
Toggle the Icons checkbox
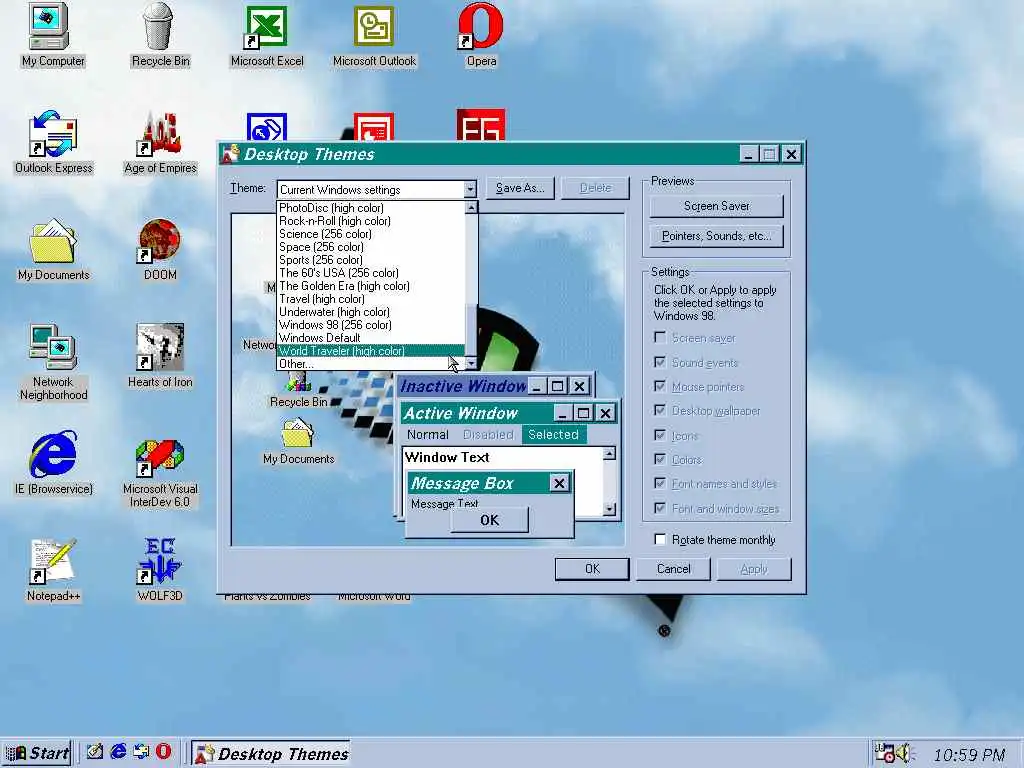click(660, 435)
